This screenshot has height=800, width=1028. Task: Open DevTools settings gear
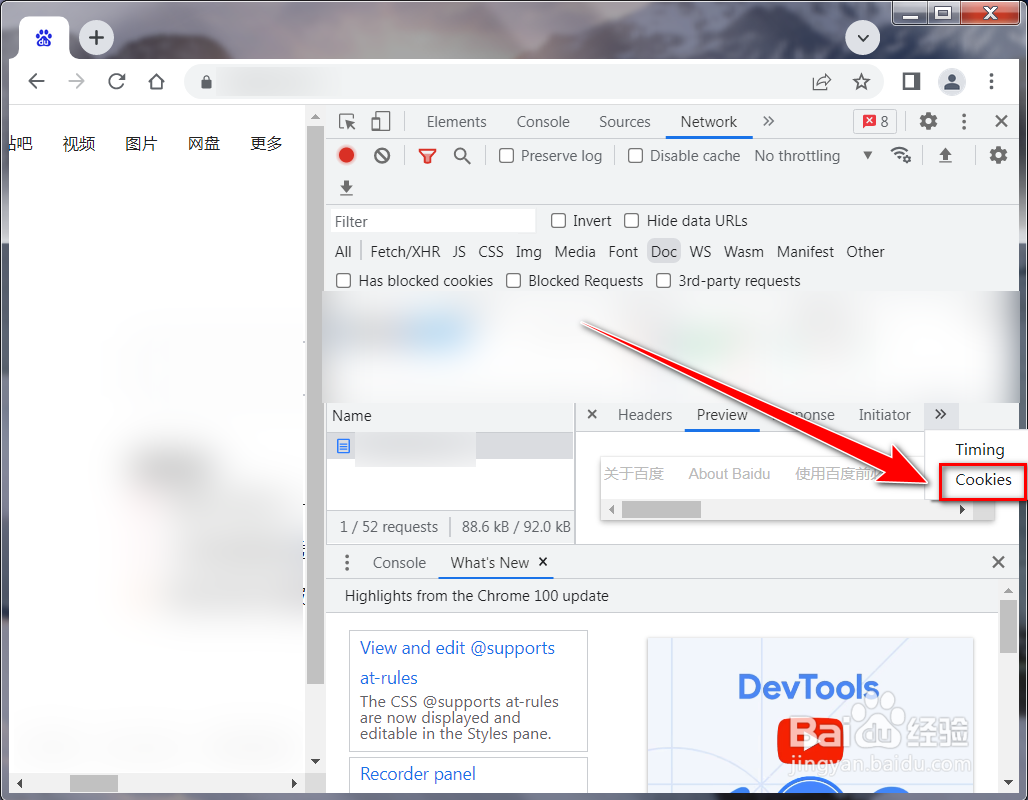coord(928,121)
